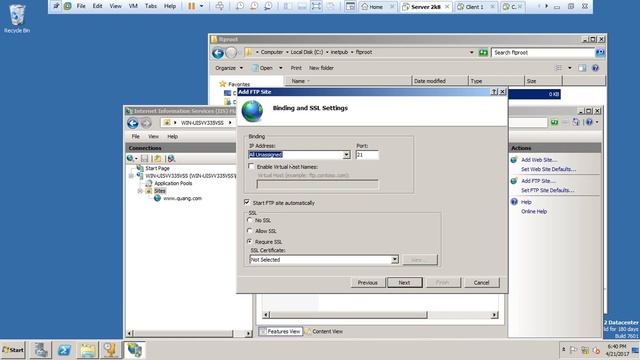640x360 pixels.
Task: Click the VMware send Ctrl+Alt+Del icon
Action: point(220,6)
